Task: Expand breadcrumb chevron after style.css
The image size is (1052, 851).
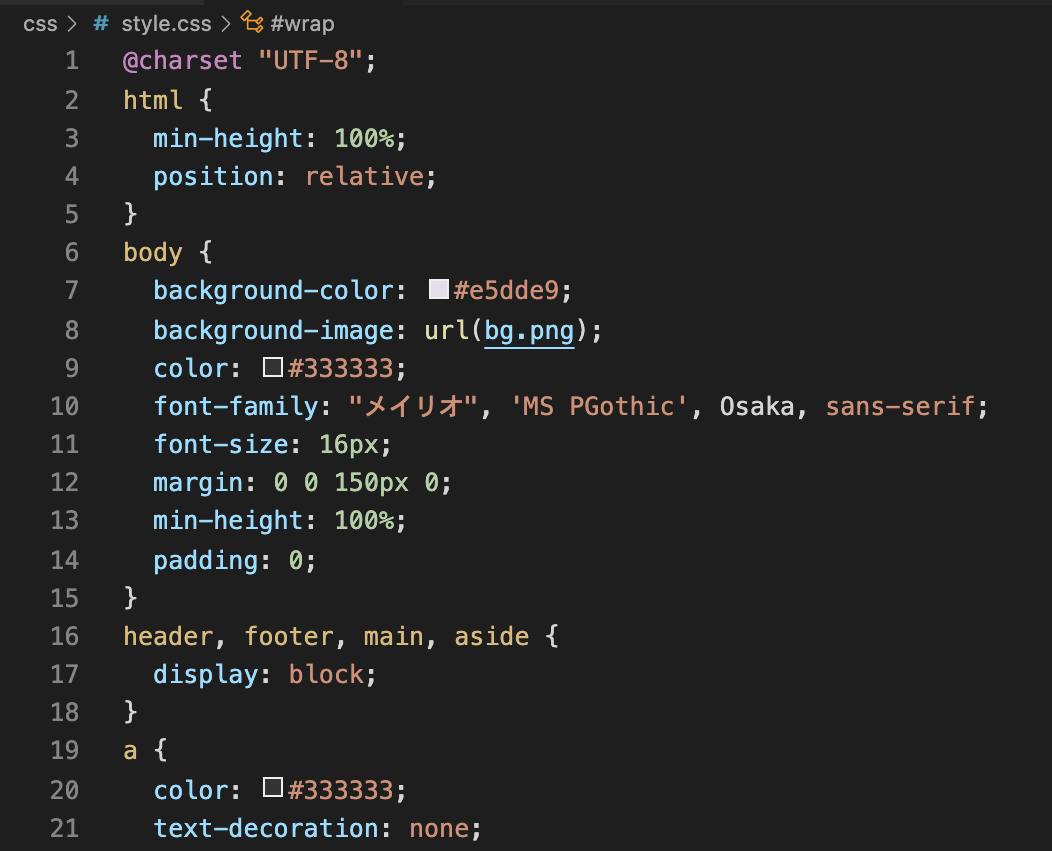Action: coord(226,22)
